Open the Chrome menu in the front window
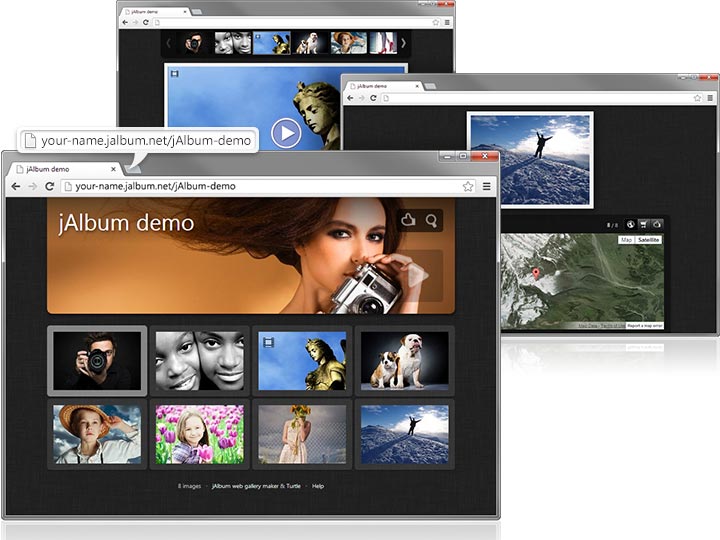This screenshot has width=720, height=540. coord(486,186)
